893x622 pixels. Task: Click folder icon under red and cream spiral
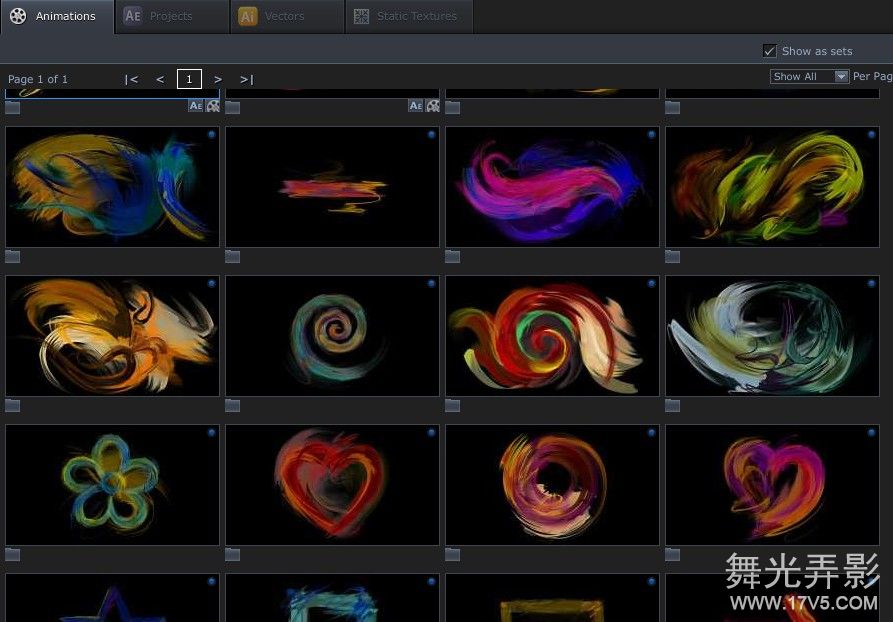point(452,406)
